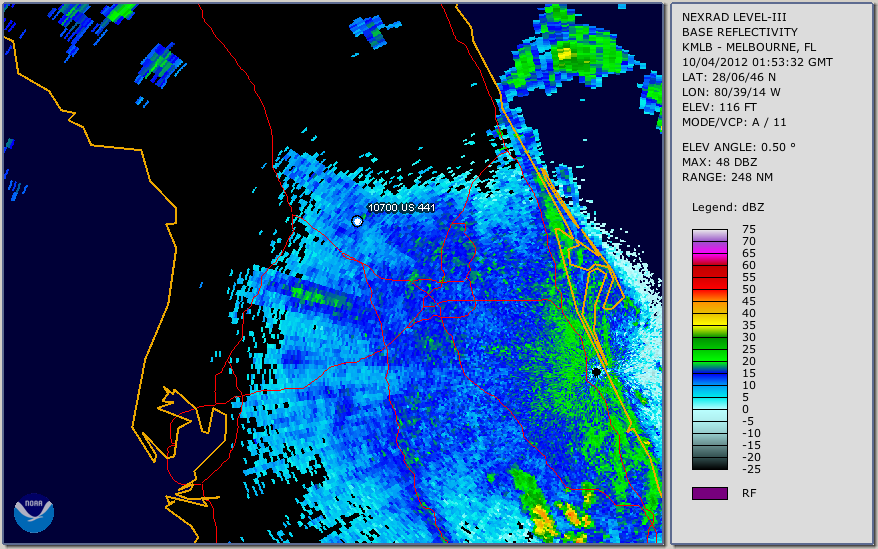
Task: Select the purple RF legend swatch
Action: [x=709, y=493]
